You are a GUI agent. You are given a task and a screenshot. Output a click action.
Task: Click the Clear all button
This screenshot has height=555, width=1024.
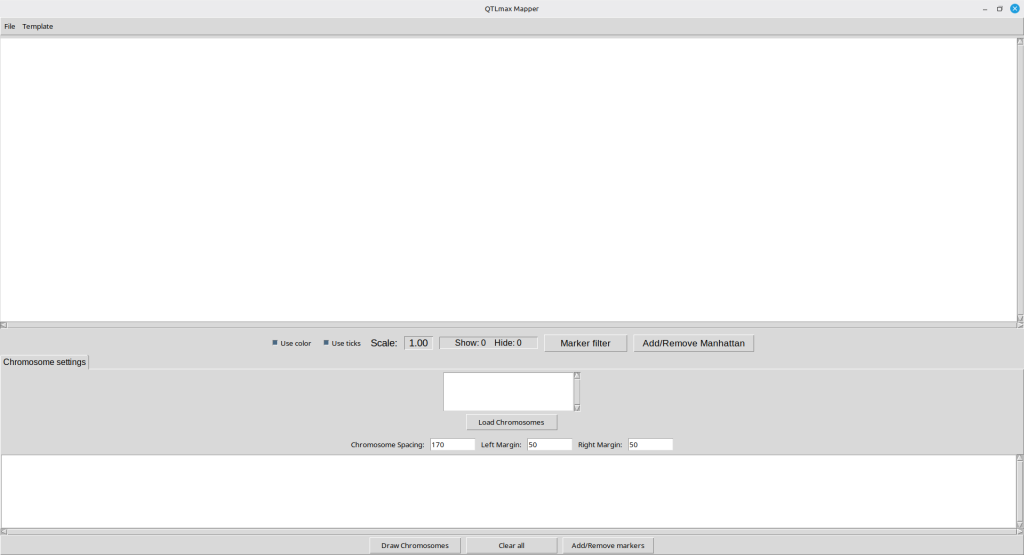pos(511,545)
